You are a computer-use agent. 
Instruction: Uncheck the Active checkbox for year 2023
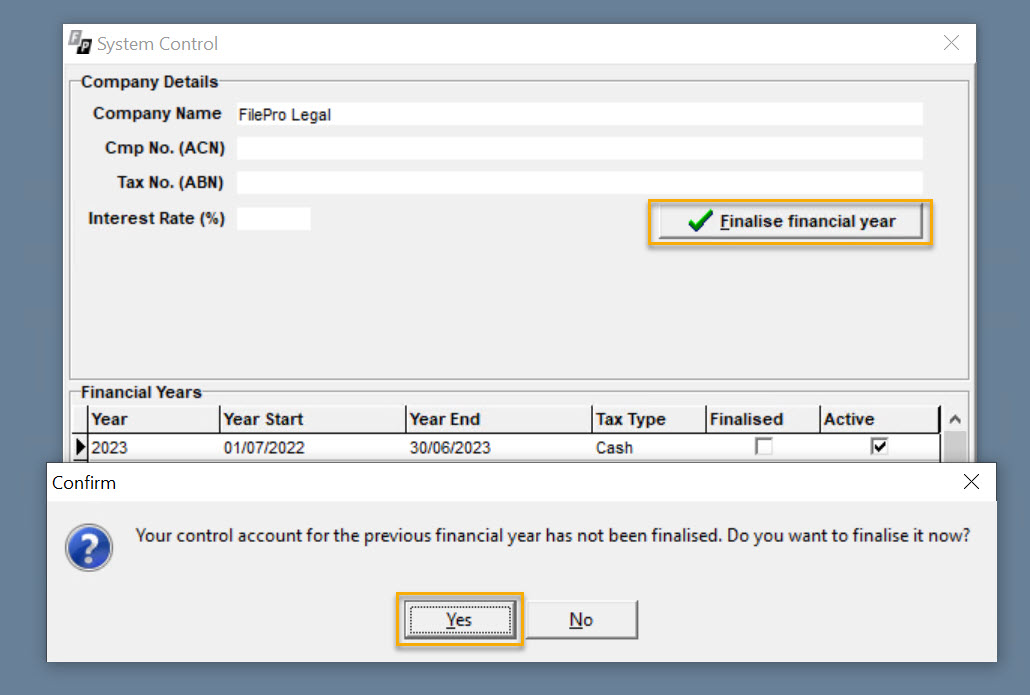[x=878, y=446]
